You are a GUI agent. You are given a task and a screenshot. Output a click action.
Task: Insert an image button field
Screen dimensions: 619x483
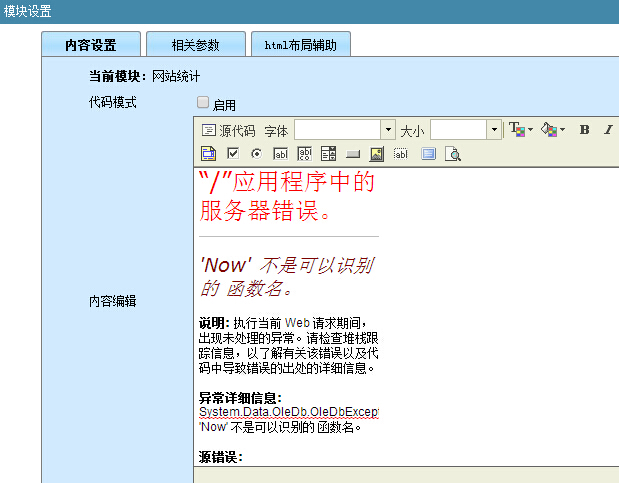pyautogui.click(x=377, y=154)
